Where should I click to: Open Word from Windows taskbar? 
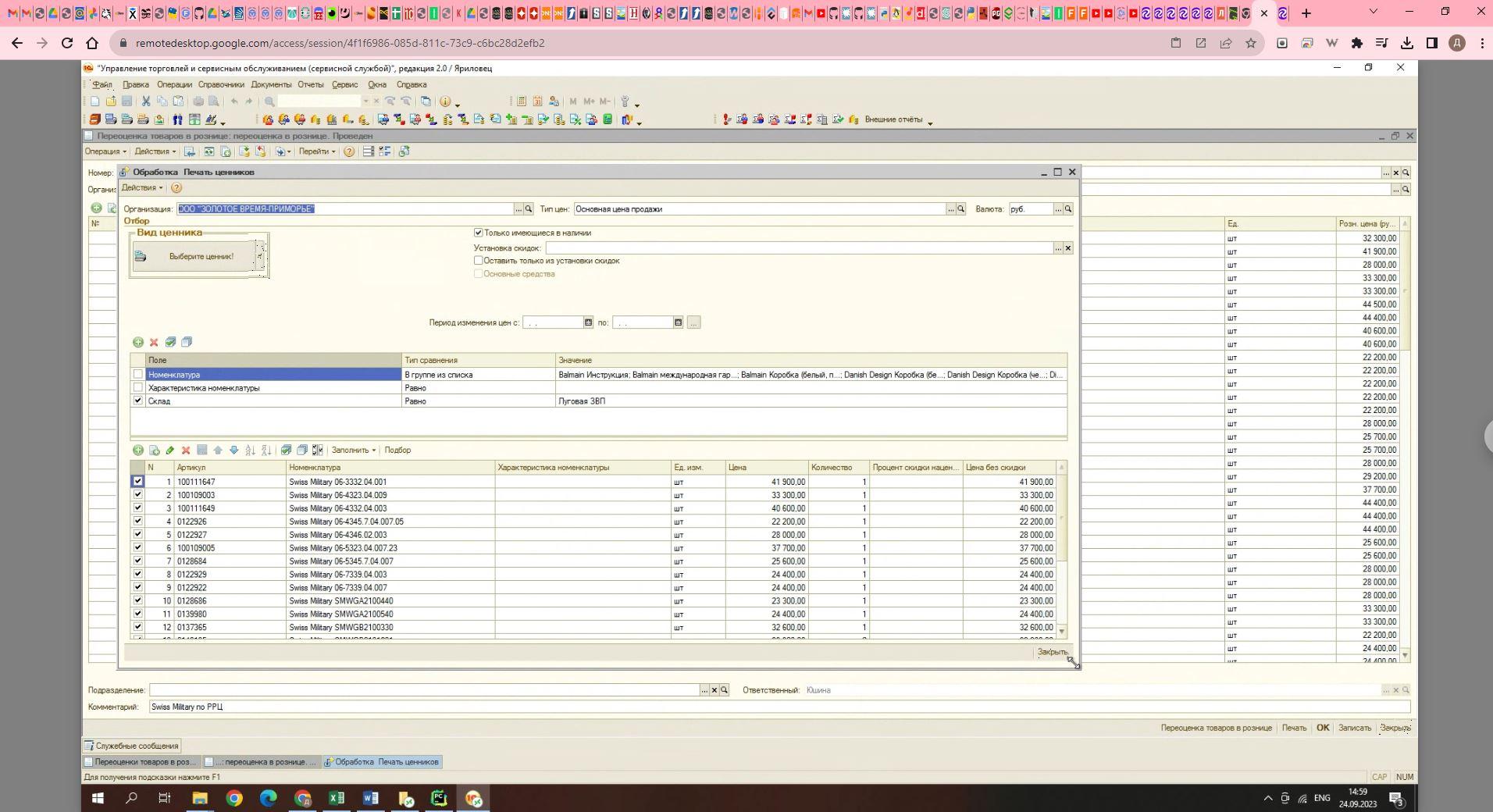coord(371,798)
